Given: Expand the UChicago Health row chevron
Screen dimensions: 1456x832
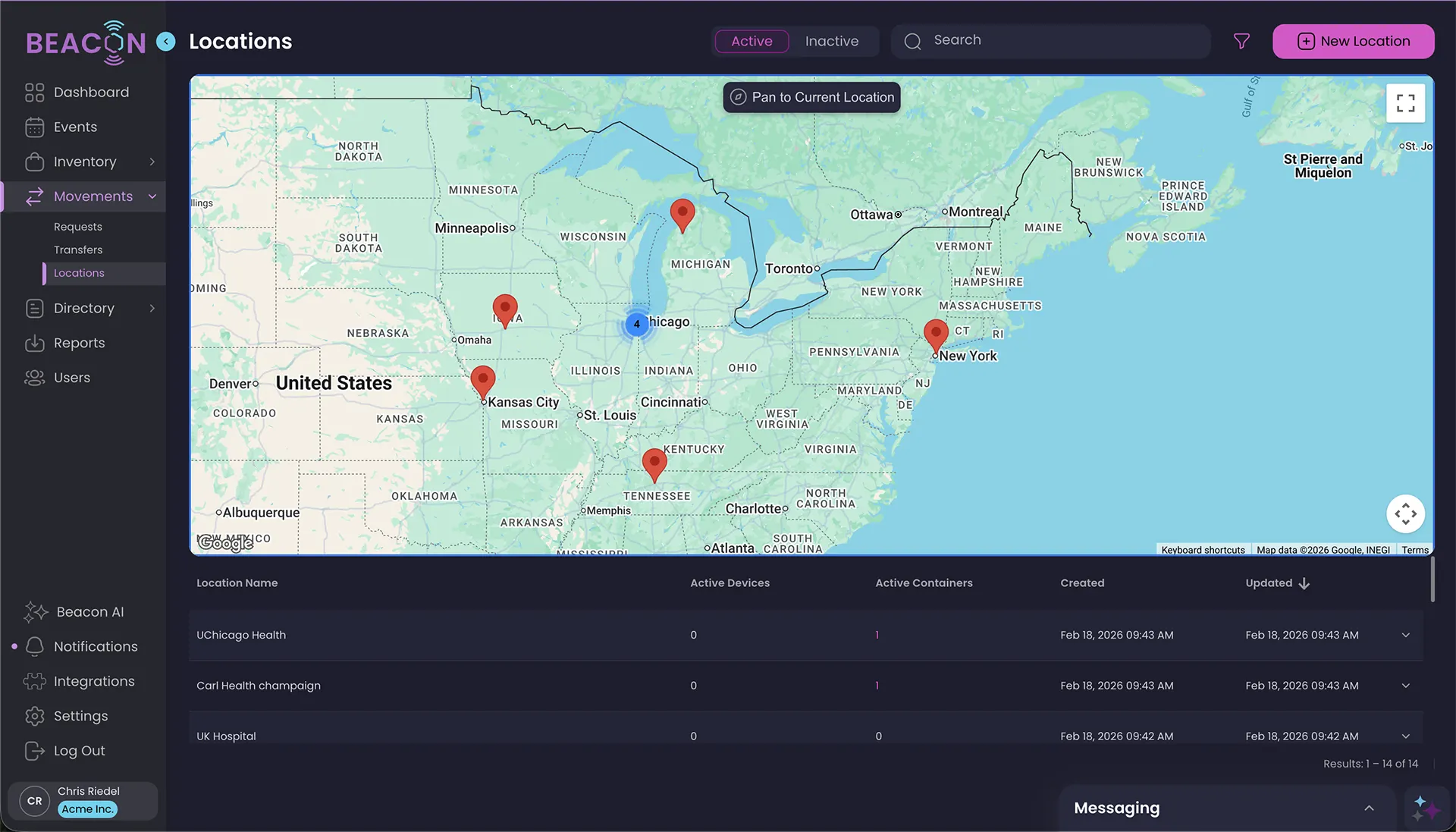Looking at the screenshot, I should (x=1405, y=635).
